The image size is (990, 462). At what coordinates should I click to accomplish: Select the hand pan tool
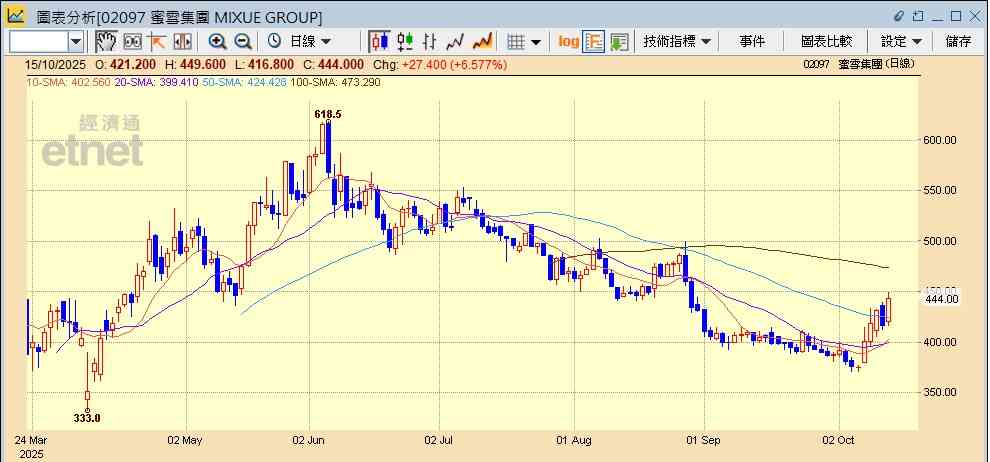pyautogui.click(x=106, y=41)
